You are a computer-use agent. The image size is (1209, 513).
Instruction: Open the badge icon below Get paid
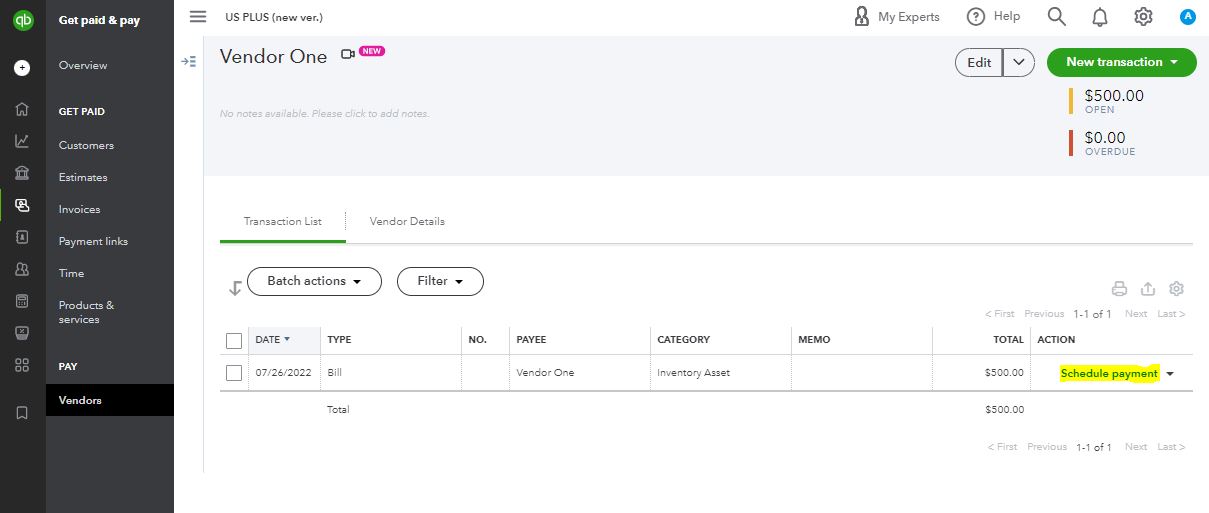pos(22,237)
